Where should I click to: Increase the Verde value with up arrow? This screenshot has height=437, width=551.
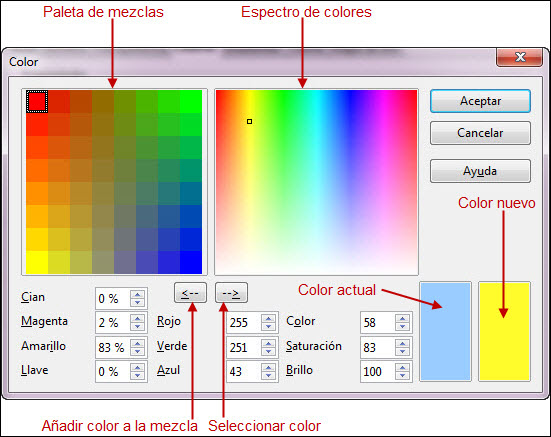click(268, 343)
